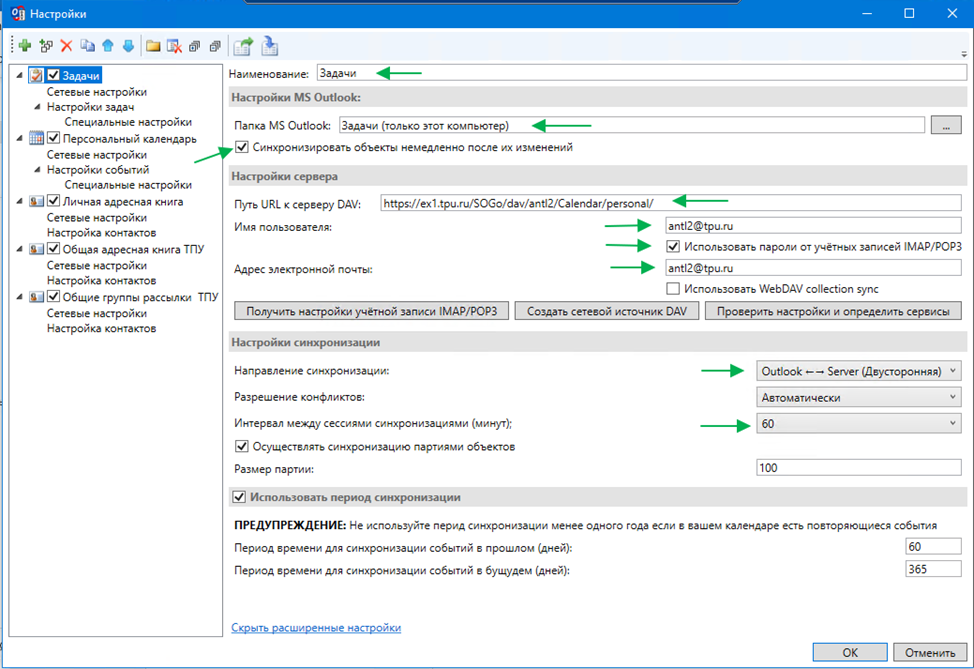This screenshot has width=974, height=669.
Task: Open the toolbar overflow arrow at the toolbar's right end
Action: pyautogui.click(x=964, y=53)
